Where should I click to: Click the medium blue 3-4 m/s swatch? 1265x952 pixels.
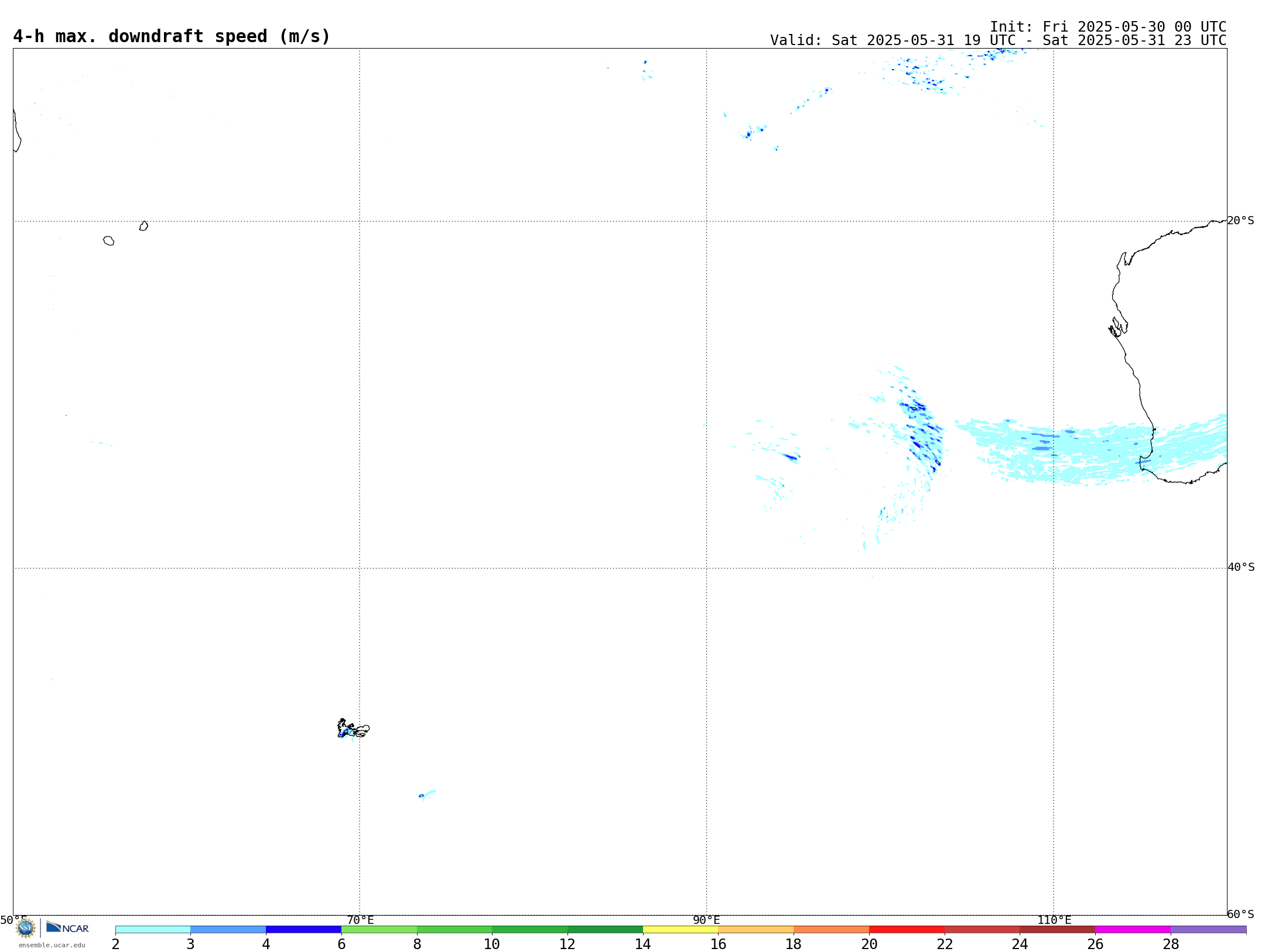click(x=228, y=930)
